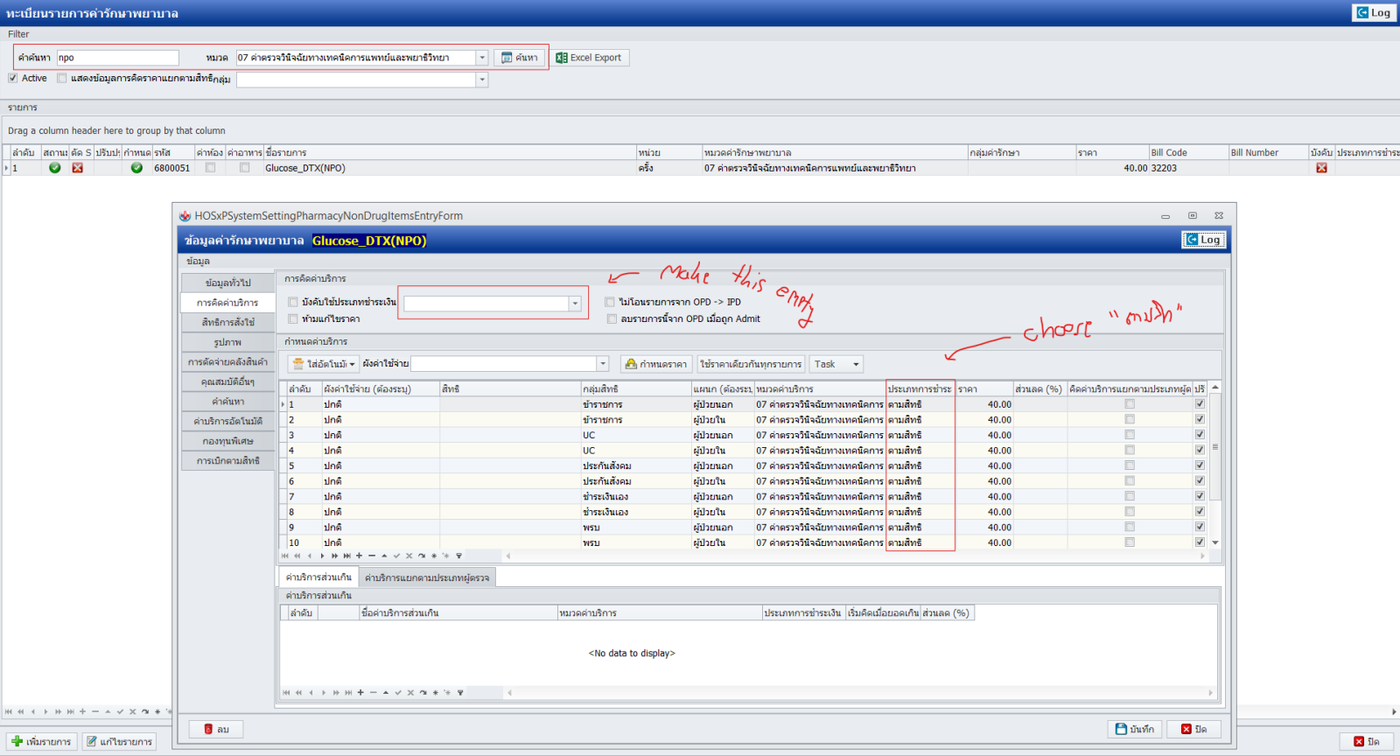
Task: Click Glucose_DTX(NPO) name cell in main list
Action: [450, 168]
